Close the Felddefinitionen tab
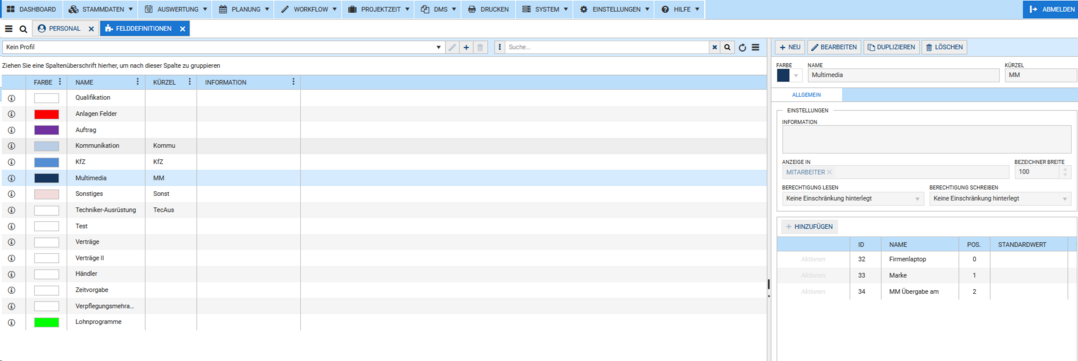 point(182,29)
